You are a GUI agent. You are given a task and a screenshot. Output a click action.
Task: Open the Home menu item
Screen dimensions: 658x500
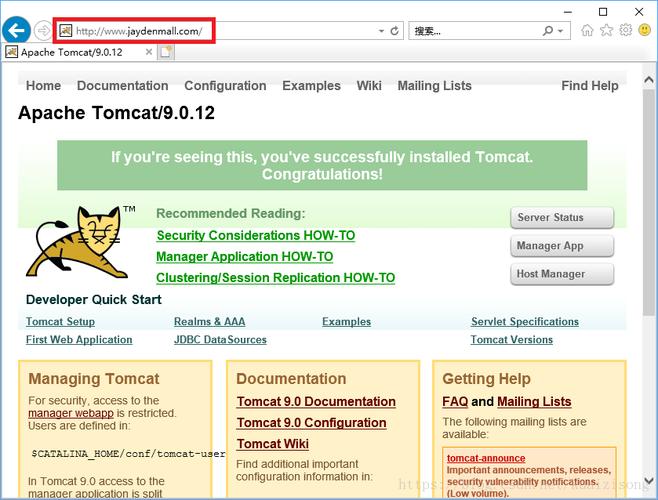pyautogui.click(x=43, y=86)
